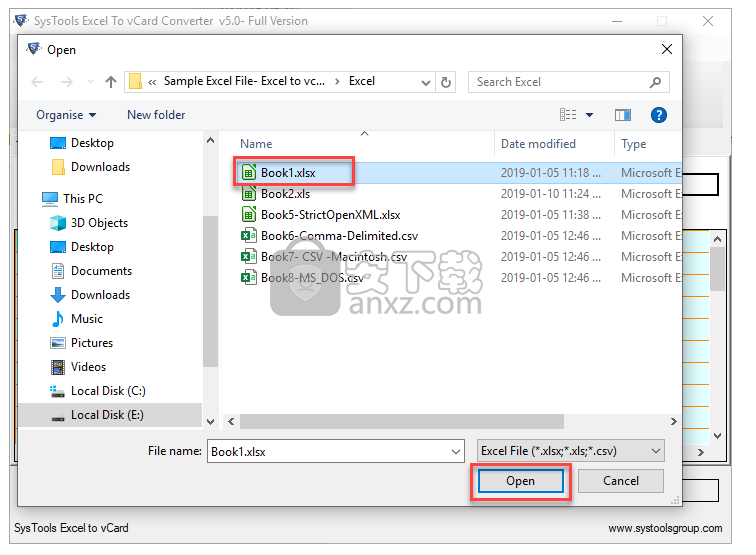
Task: Open Documents in sidebar
Action: (x=92, y=271)
